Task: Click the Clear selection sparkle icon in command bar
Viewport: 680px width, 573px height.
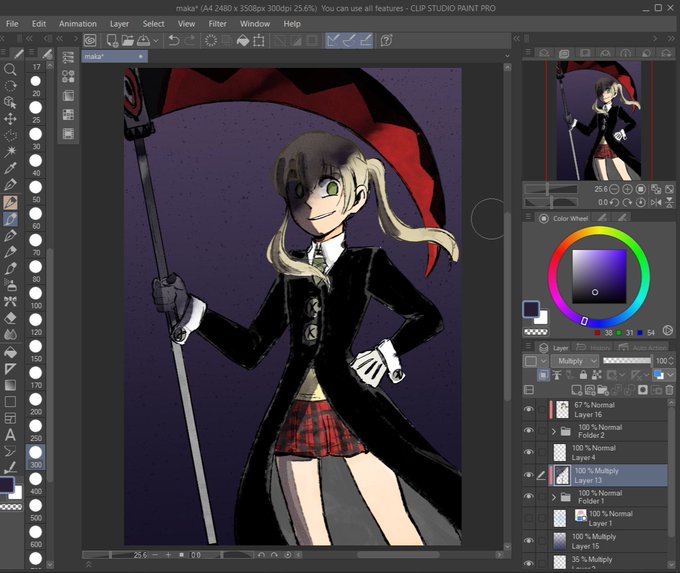Action: 211,41
